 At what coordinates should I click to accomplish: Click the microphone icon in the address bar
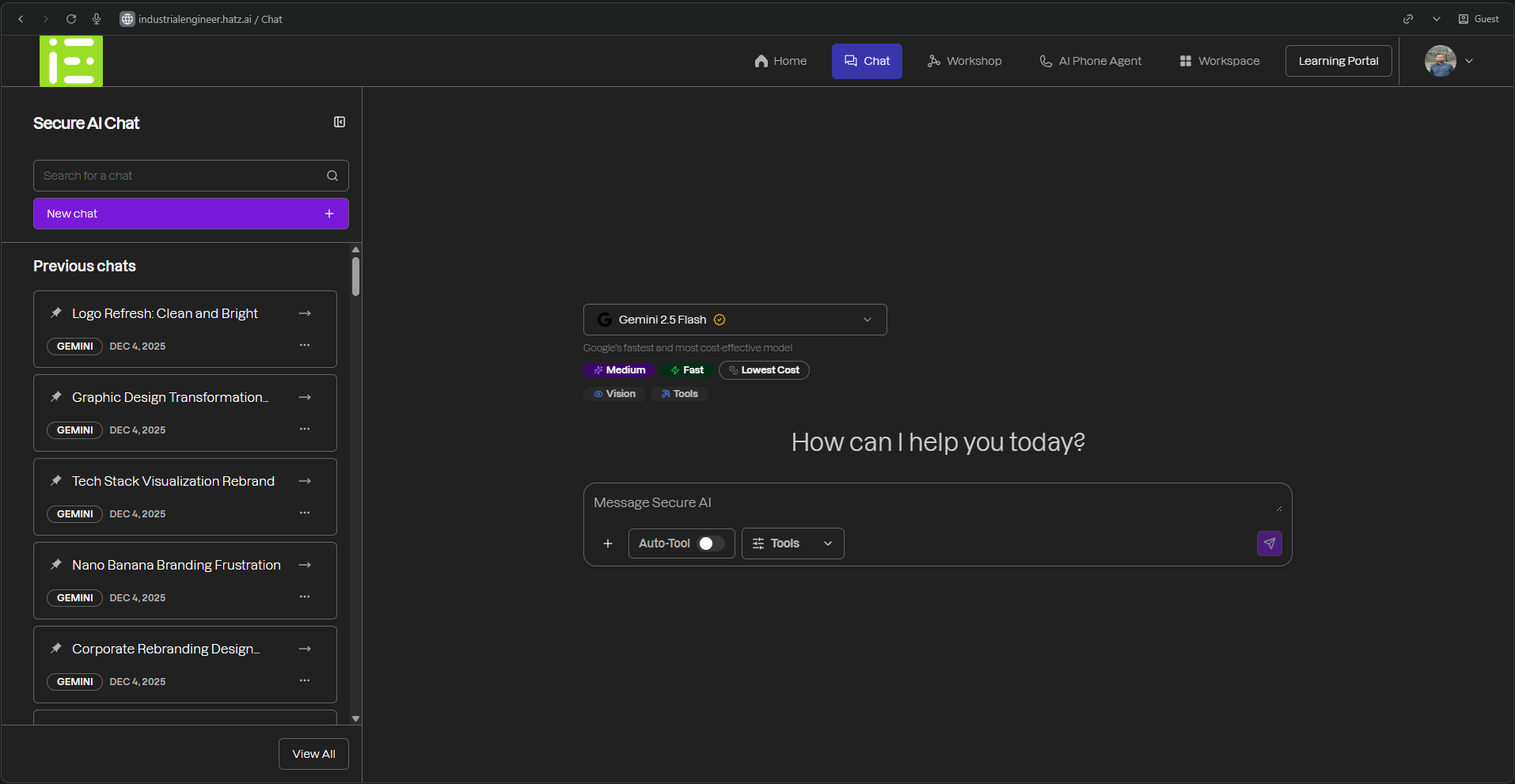96,19
